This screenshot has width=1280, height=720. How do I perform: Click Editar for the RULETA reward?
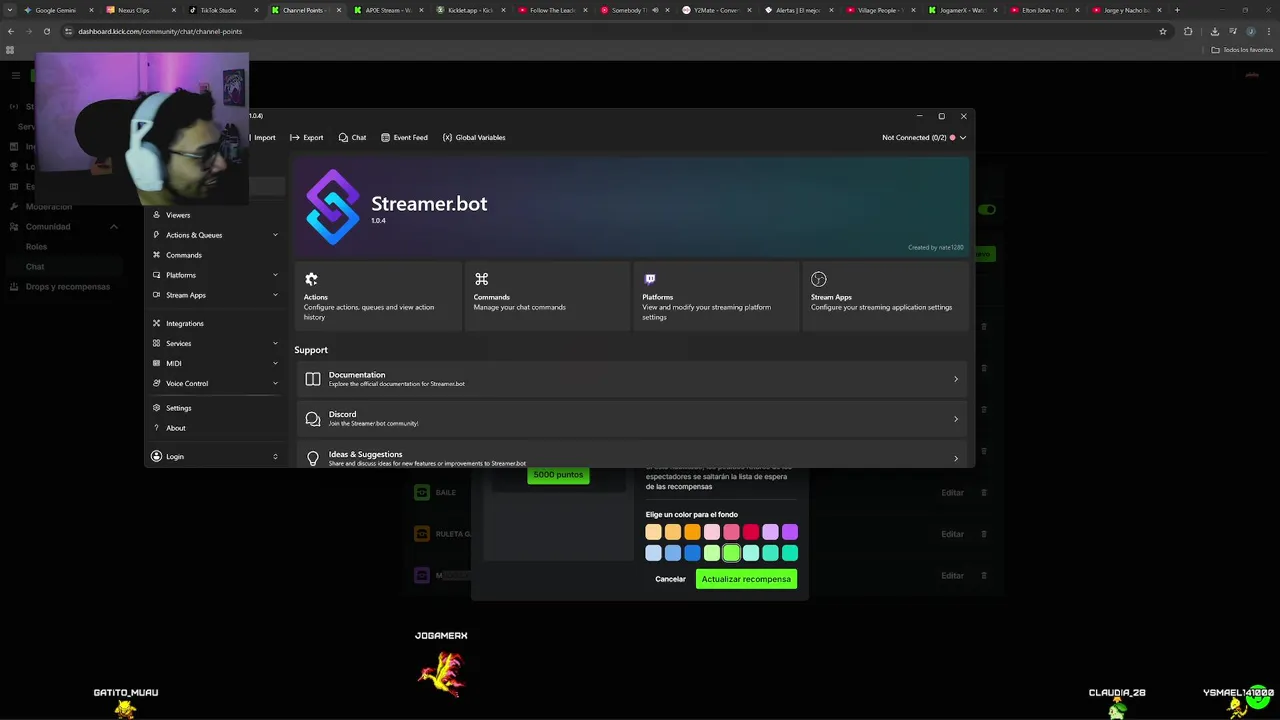[952, 534]
